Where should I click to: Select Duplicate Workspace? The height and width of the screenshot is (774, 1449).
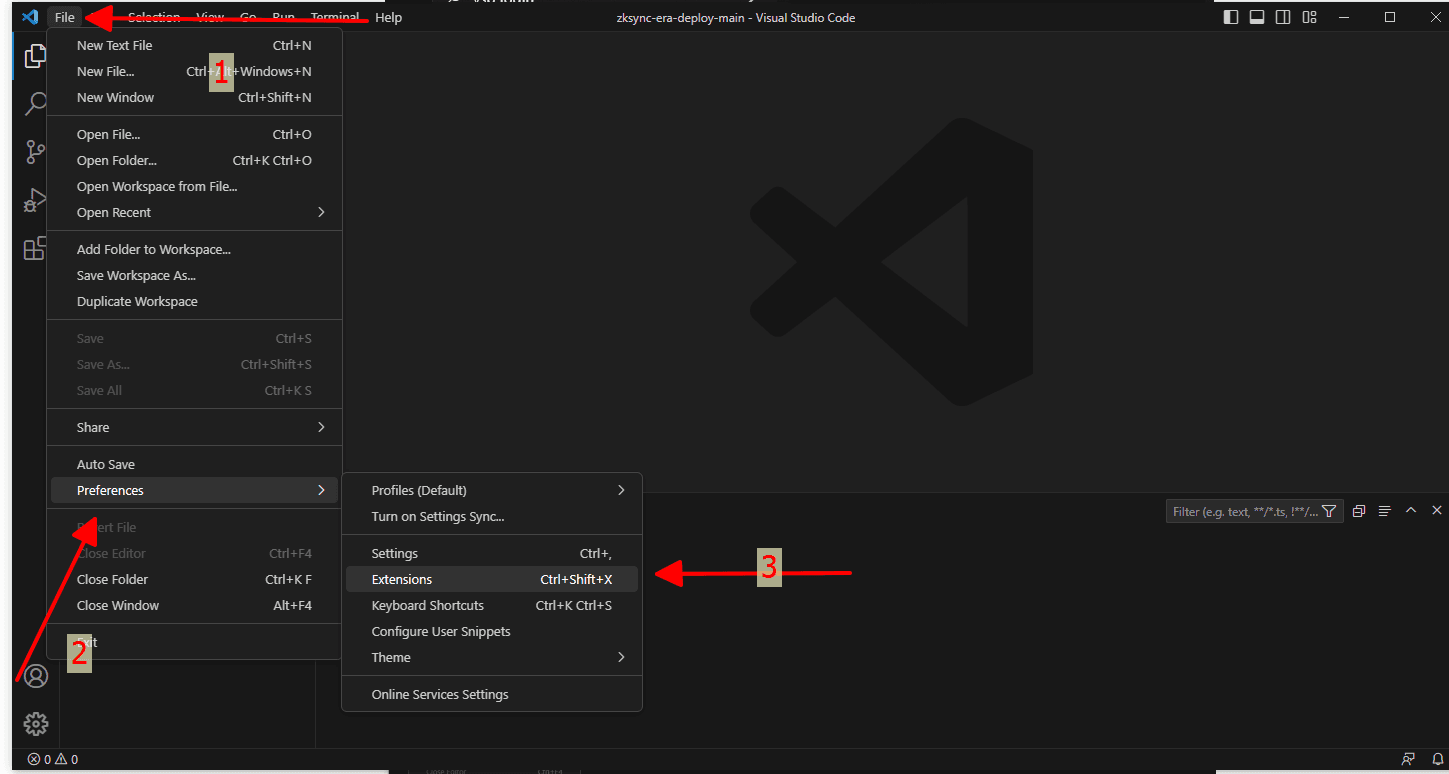[194, 301]
